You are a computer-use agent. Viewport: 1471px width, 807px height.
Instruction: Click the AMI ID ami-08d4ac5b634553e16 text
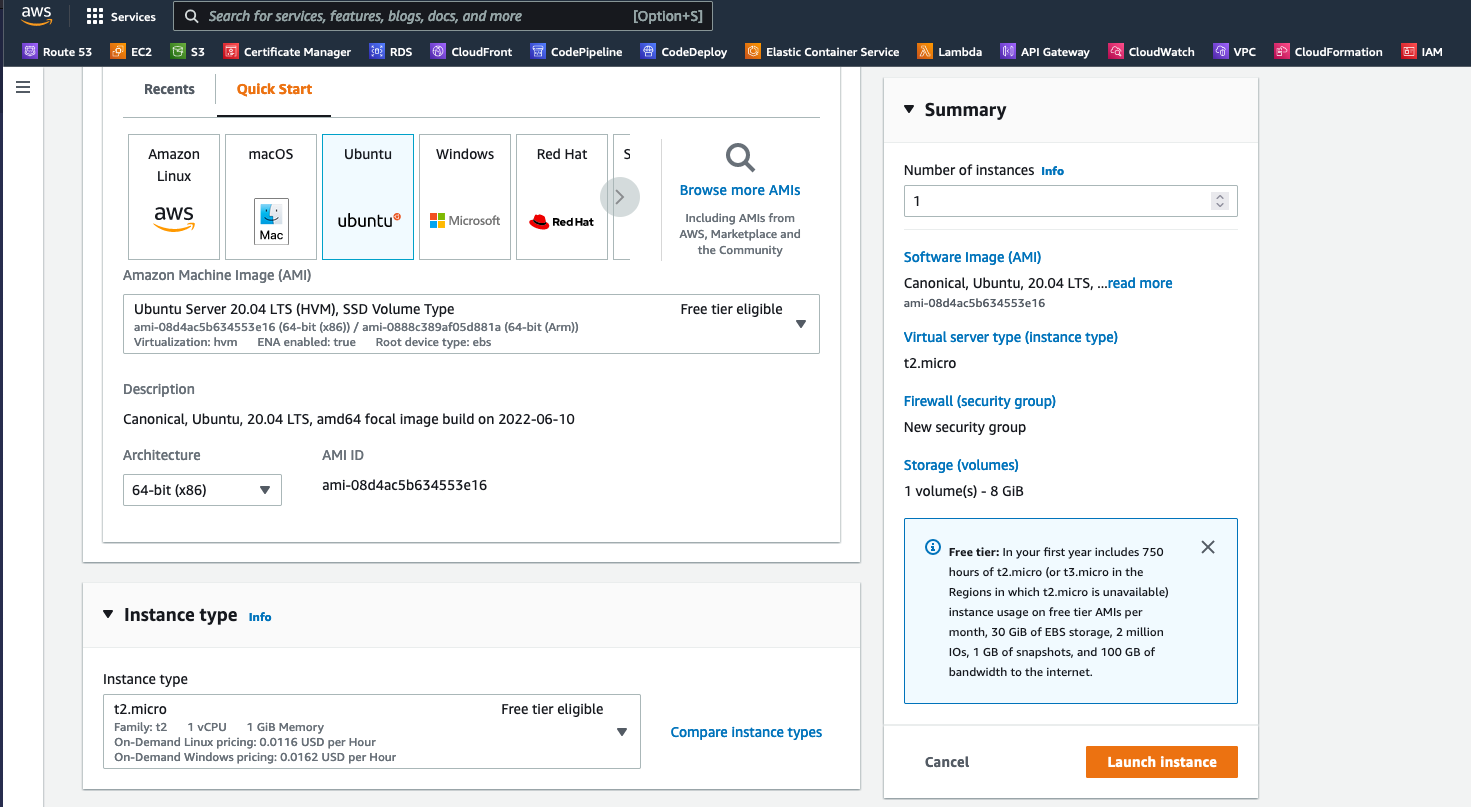tap(404, 485)
